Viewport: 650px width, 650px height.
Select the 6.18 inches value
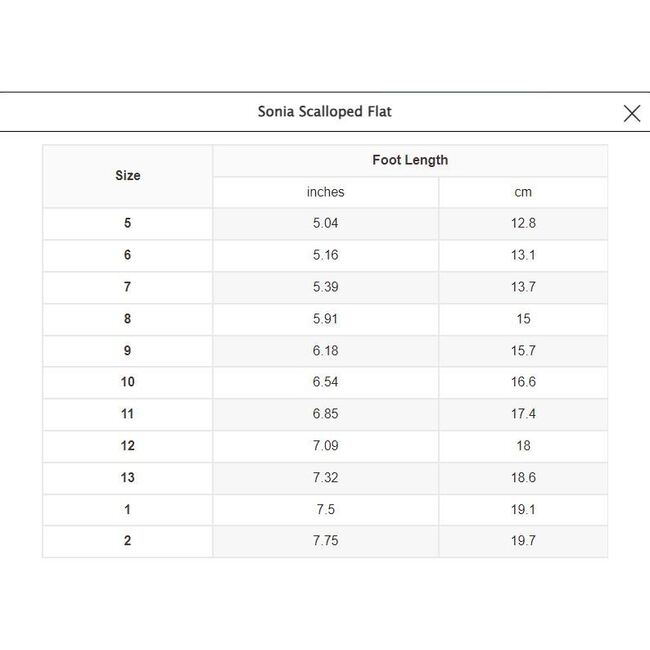click(325, 350)
